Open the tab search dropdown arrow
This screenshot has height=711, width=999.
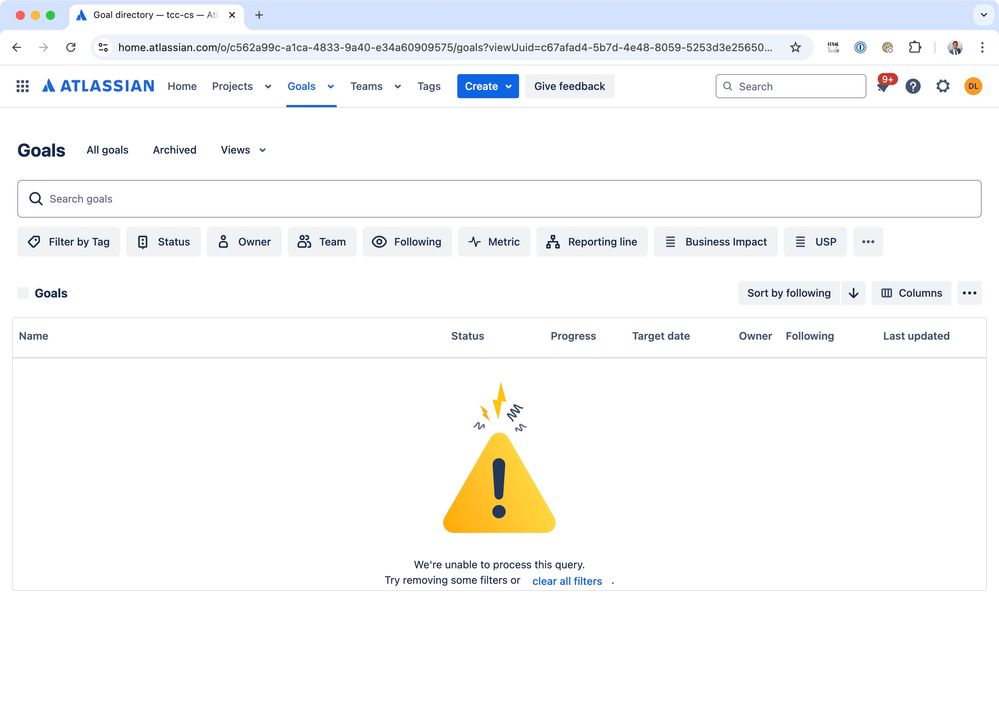983,15
